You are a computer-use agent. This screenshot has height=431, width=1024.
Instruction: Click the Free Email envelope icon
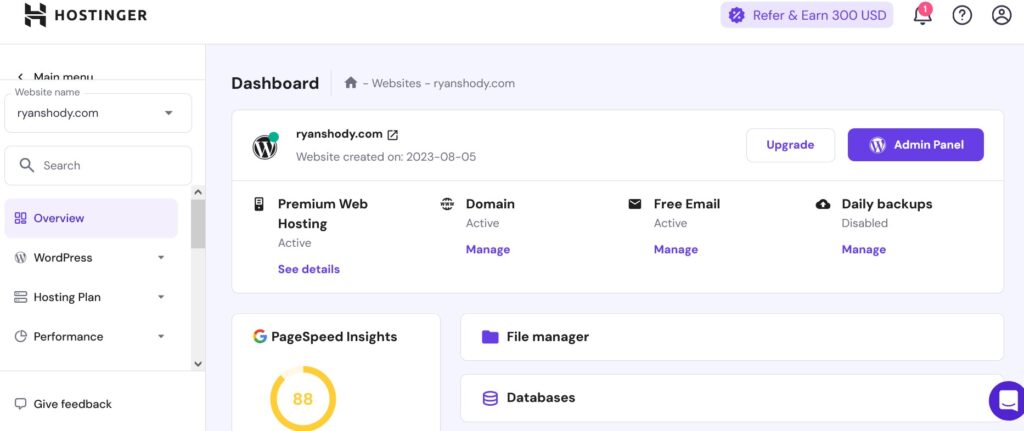click(635, 204)
